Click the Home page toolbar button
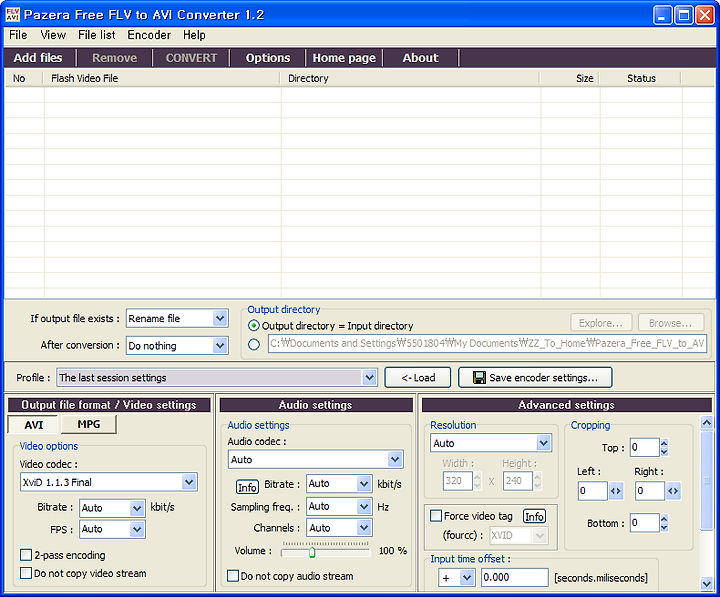Viewport: 720px width, 597px height. [344, 58]
